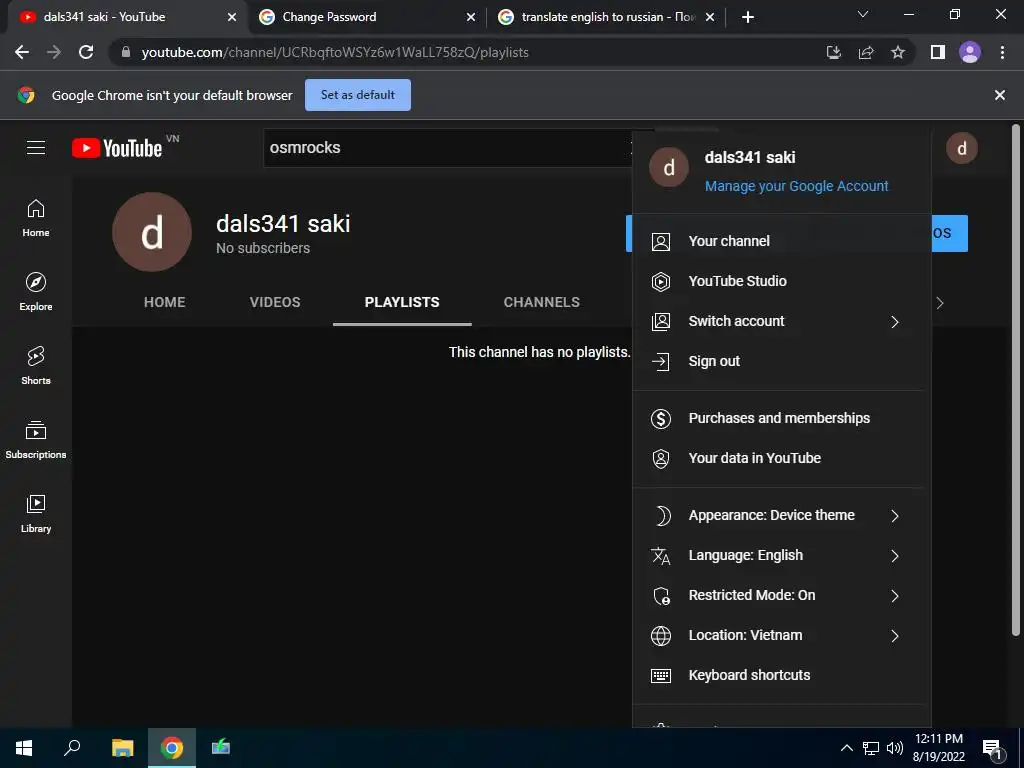Expand Switch account submenu
The height and width of the screenshot is (768, 1024).
point(895,322)
